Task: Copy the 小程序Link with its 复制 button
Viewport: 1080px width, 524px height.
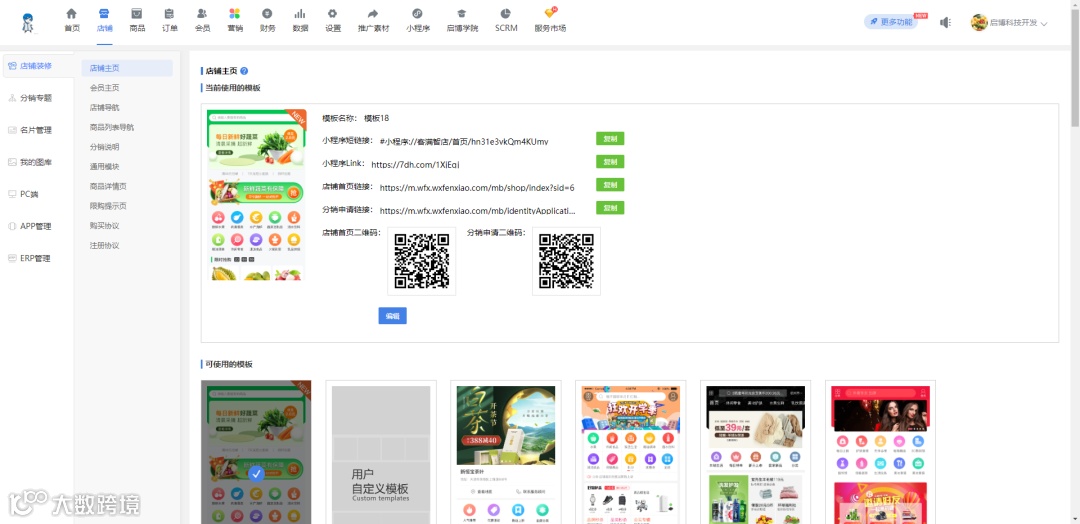Action: tap(610, 162)
